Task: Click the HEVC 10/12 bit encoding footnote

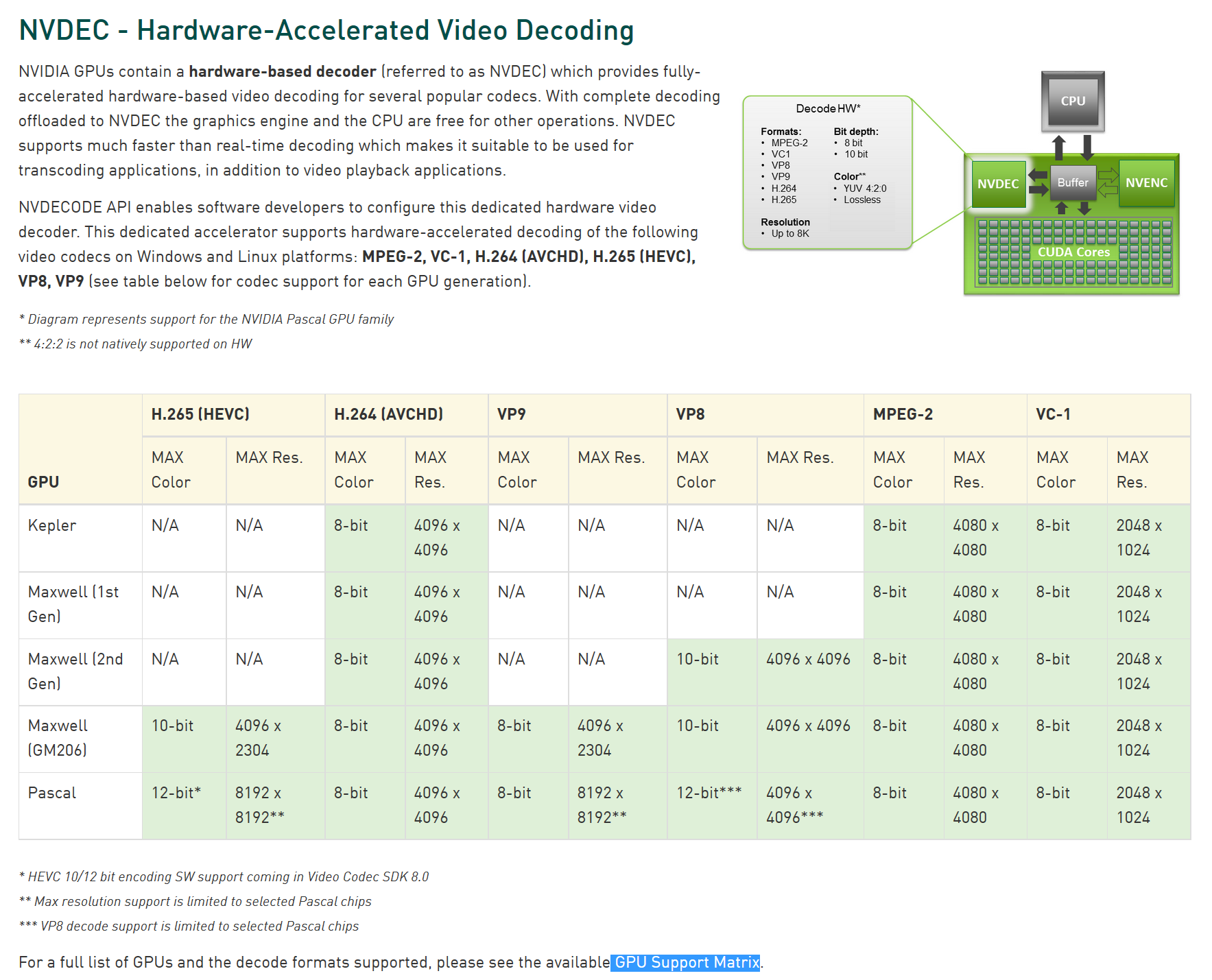Action: (x=224, y=876)
